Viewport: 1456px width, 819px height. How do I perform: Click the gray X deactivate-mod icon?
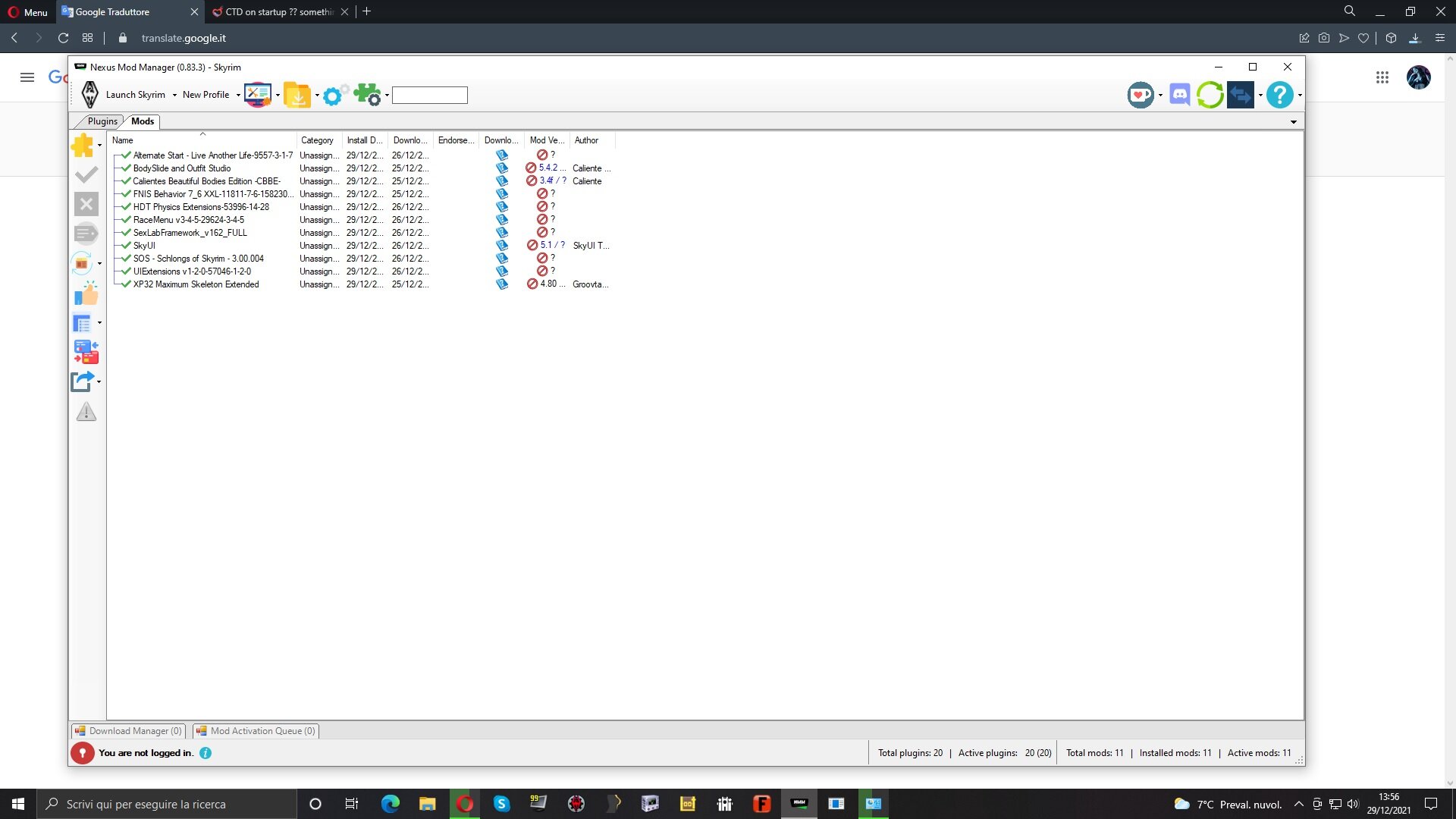pos(86,204)
